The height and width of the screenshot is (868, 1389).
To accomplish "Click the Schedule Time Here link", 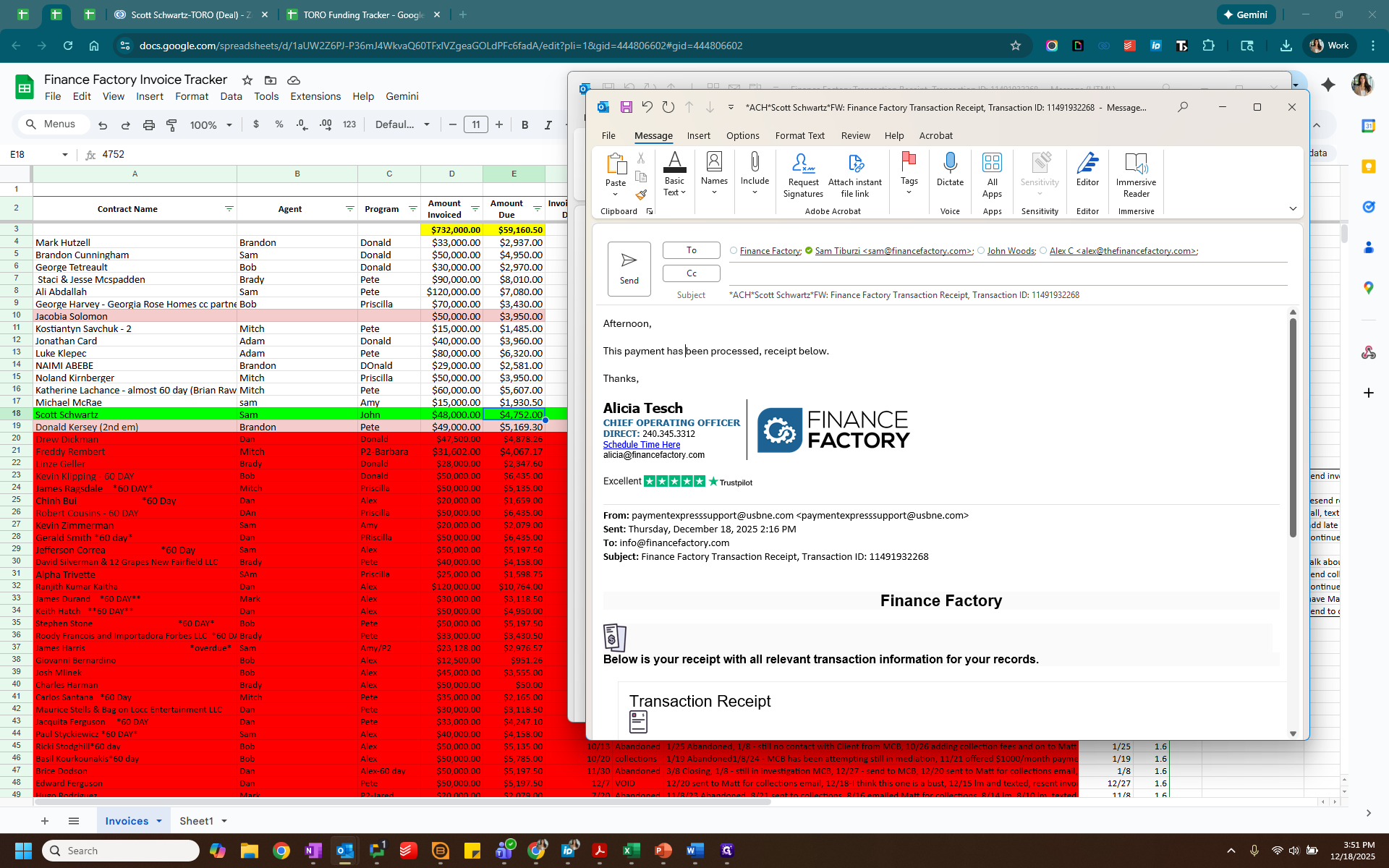I will pos(641,445).
